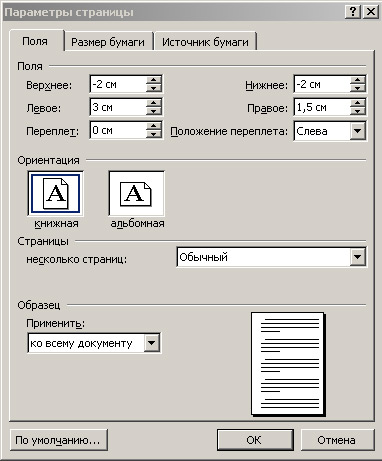Screen dimensions: 382x461
Task: Click the page preview sample thumbnail
Action: pyautogui.click(x=288, y=364)
